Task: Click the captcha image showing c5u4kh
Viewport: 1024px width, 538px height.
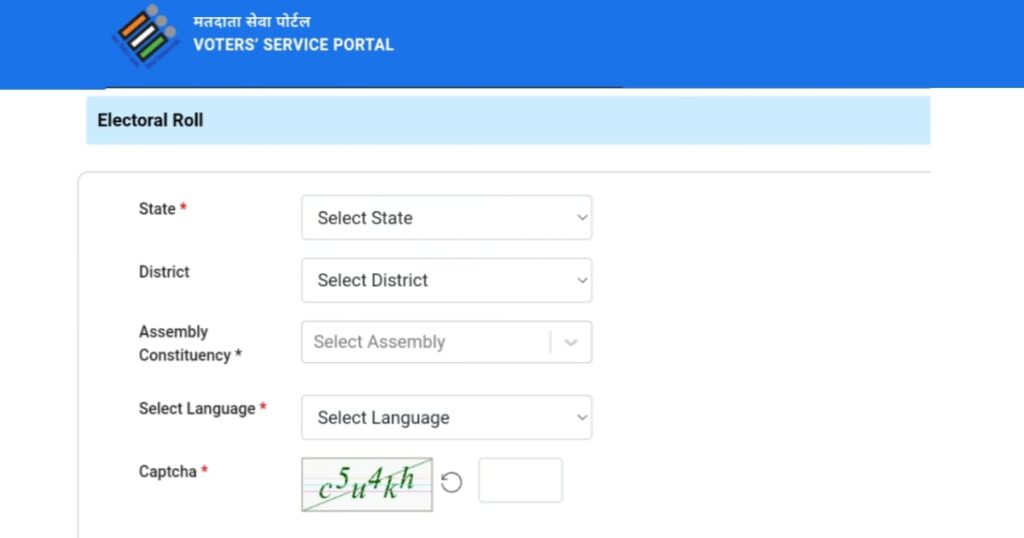Action: tap(367, 484)
